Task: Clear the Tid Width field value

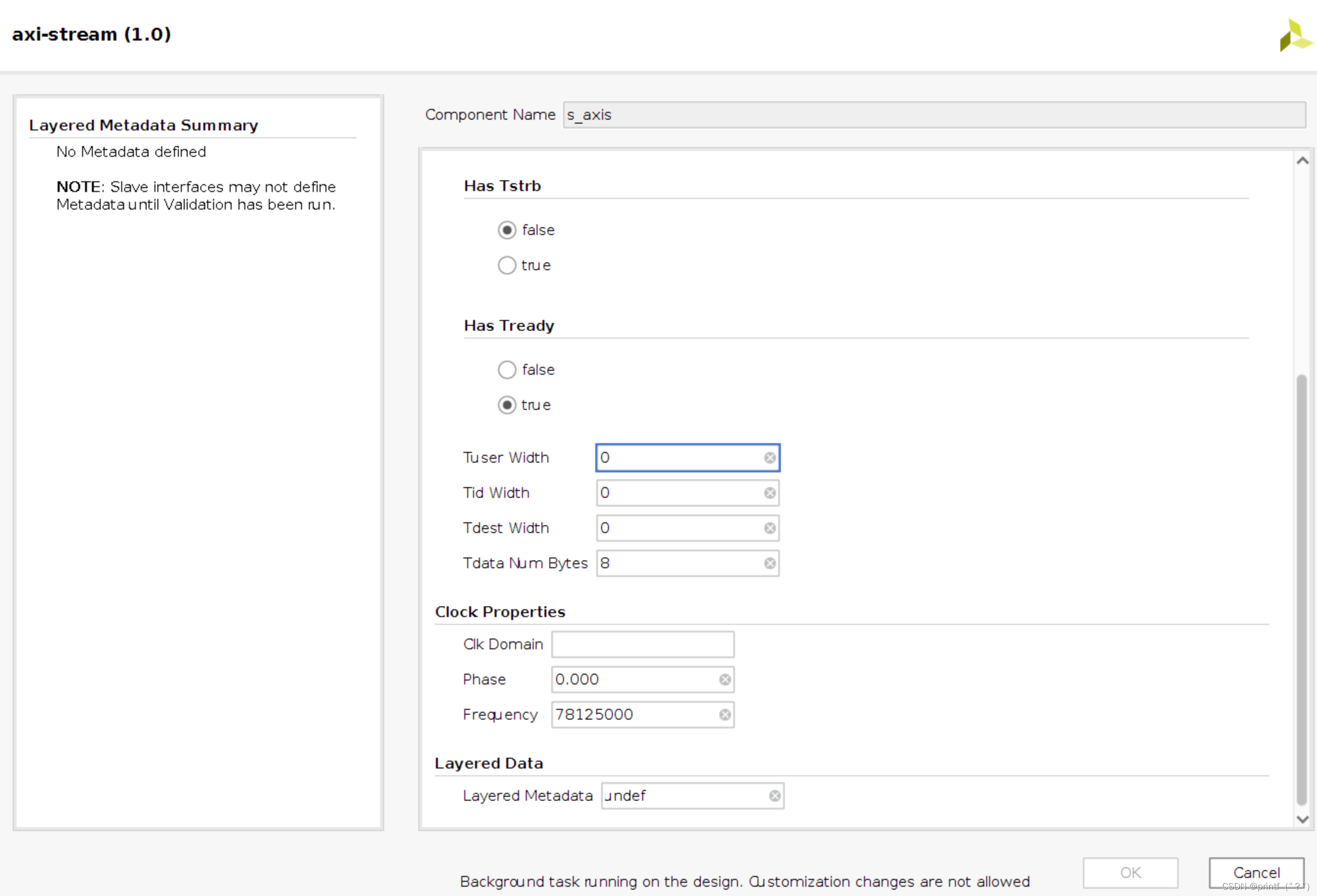Action: [769, 493]
